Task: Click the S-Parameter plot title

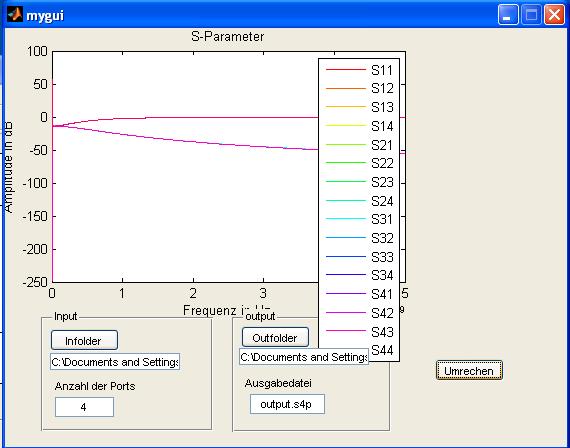Action: click(x=228, y=37)
